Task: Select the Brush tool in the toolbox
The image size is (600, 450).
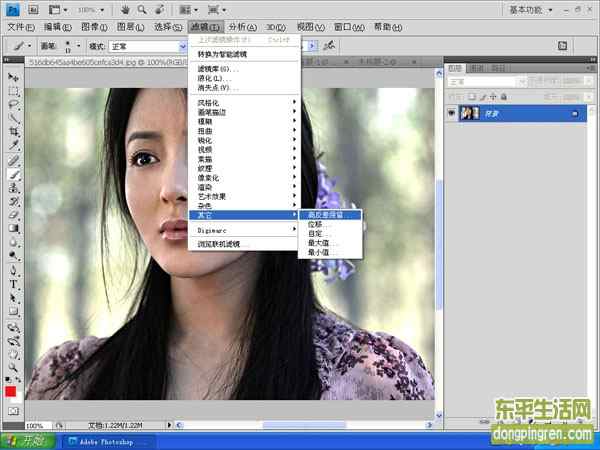Action: click(13, 172)
